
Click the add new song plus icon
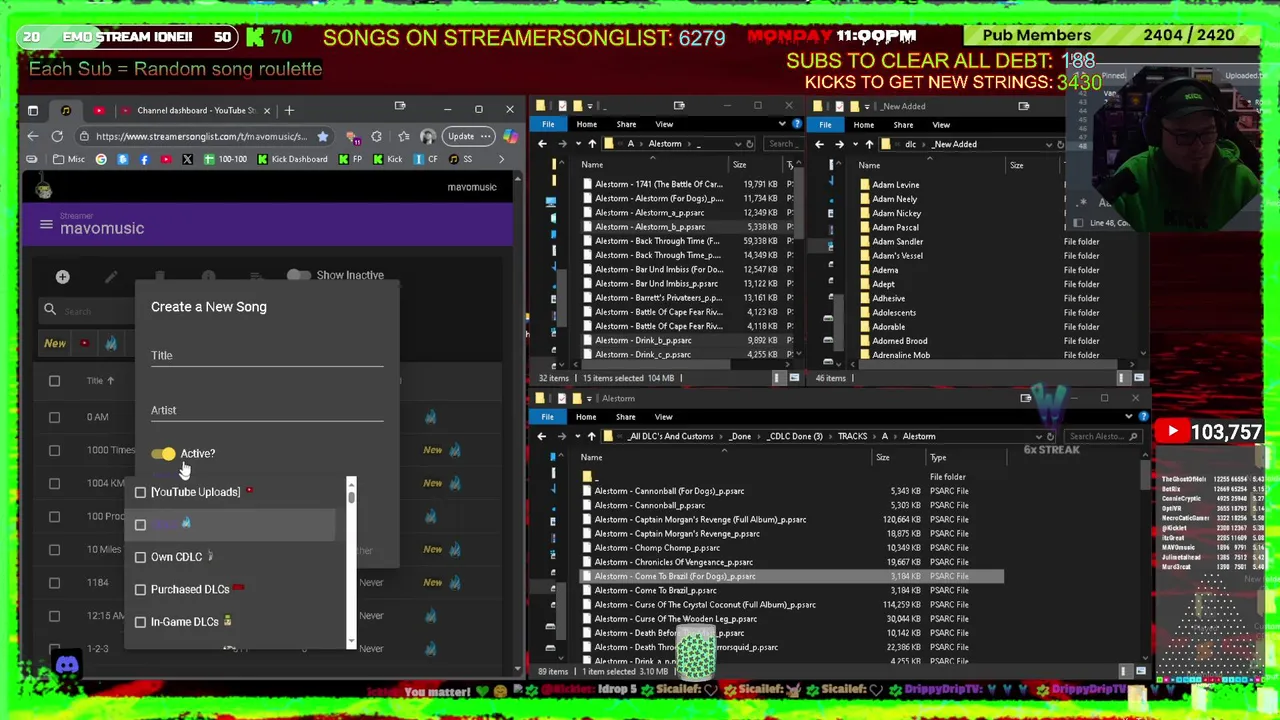coord(62,276)
